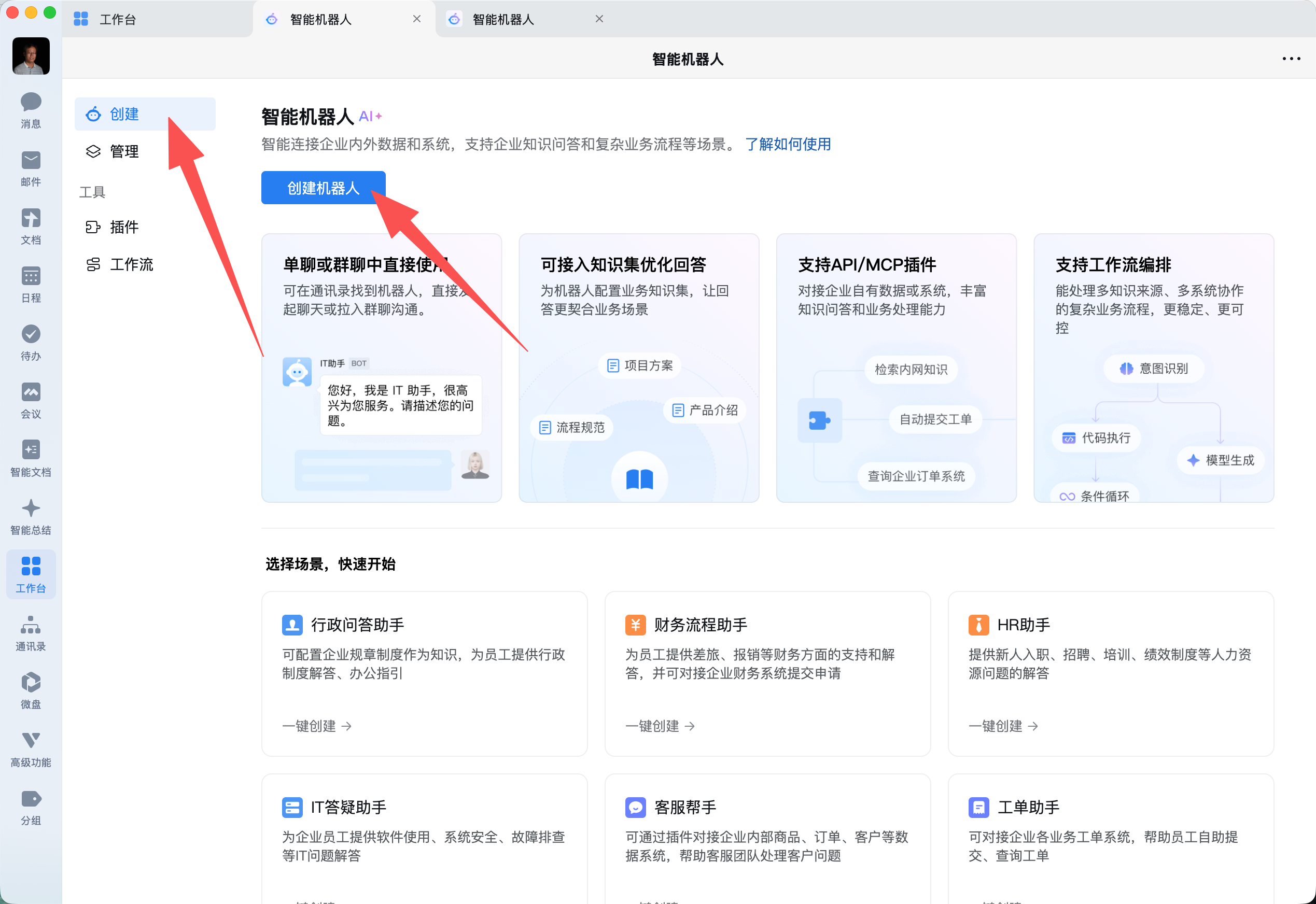
Task: Switch to the 工作台 tab
Action: coord(157,19)
